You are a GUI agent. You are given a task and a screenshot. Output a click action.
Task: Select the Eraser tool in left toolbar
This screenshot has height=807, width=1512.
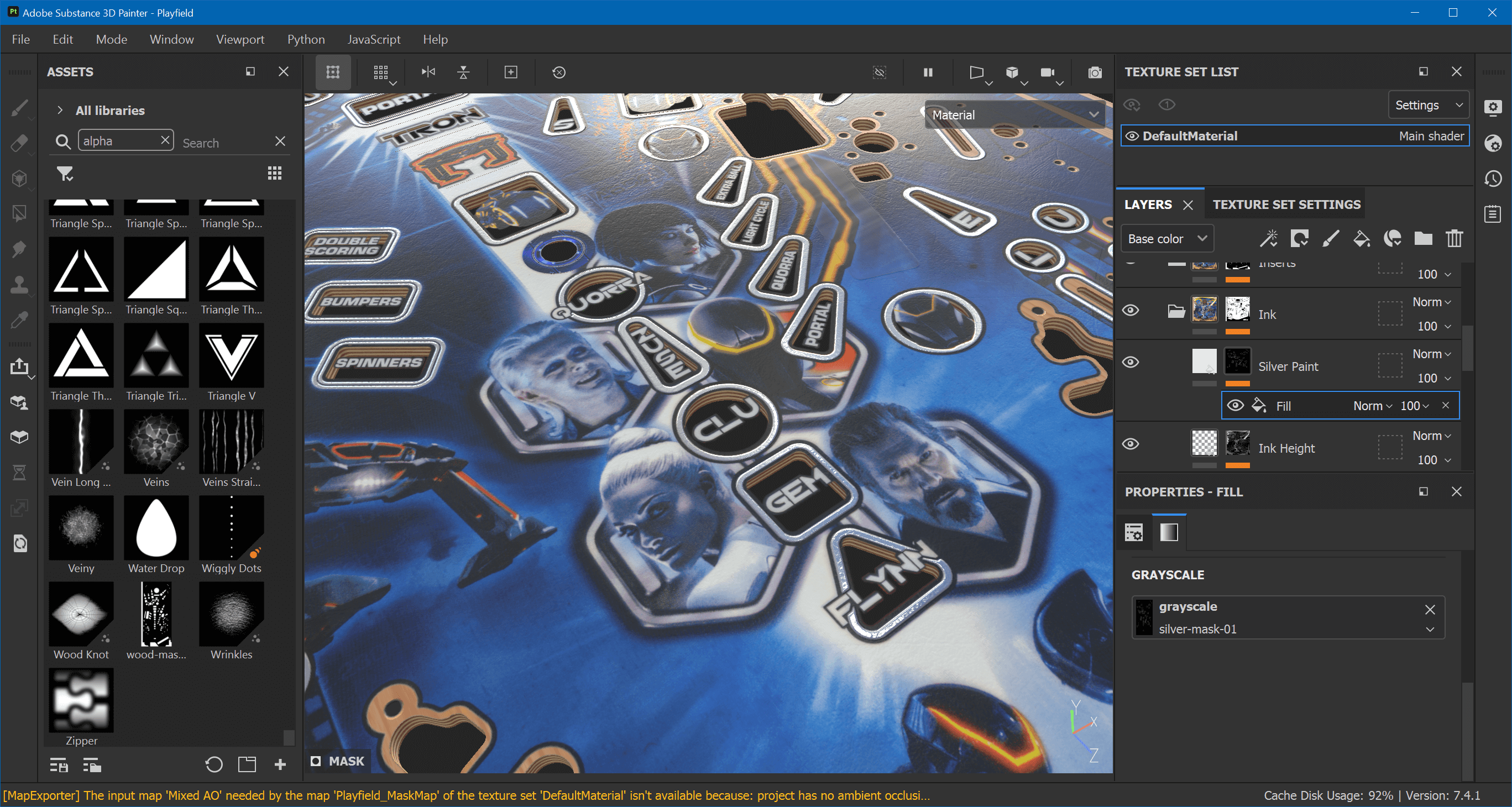[19, 143]
